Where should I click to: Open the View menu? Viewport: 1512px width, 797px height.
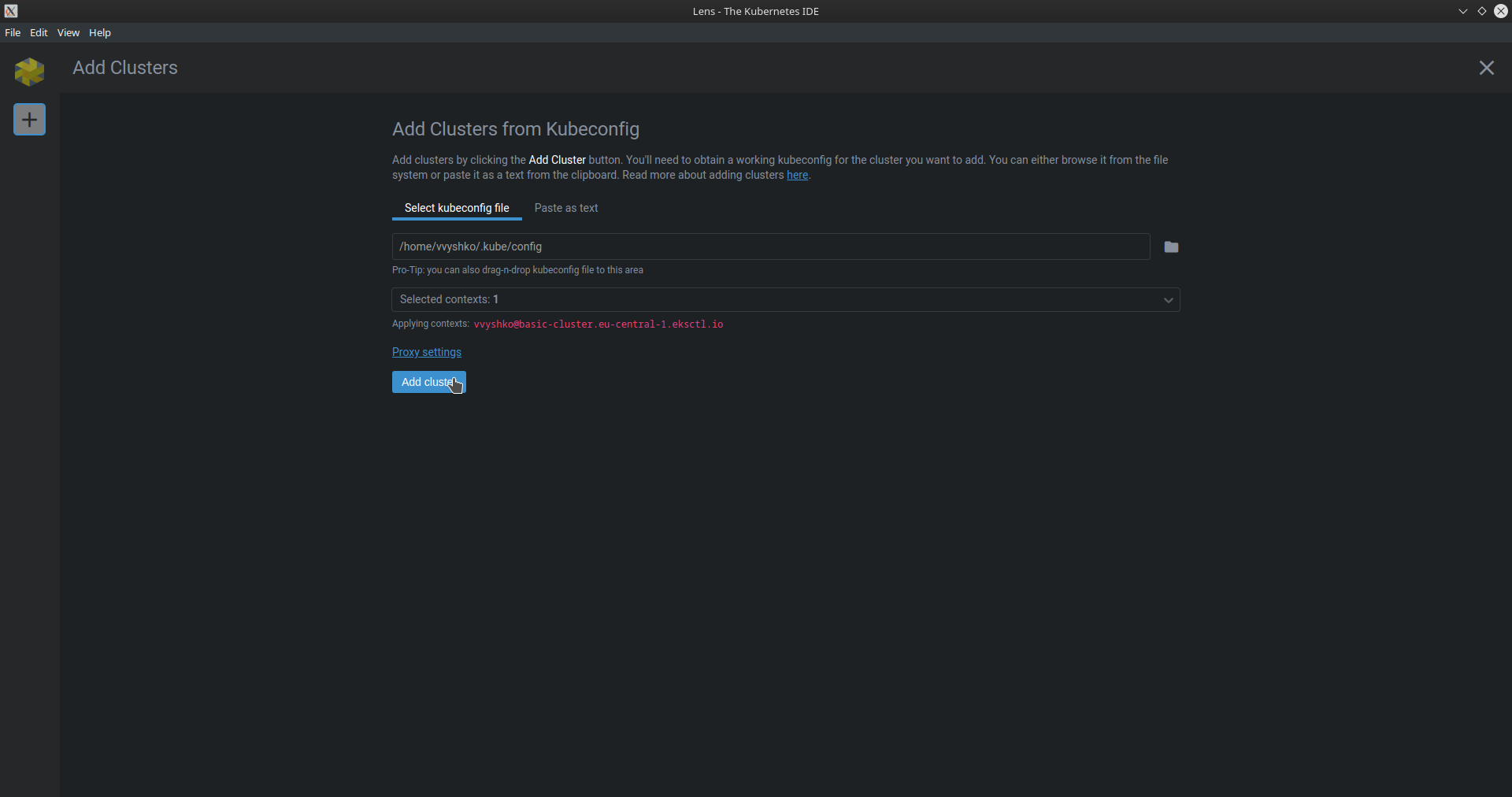pyautogui.click(x=69, y=32)
